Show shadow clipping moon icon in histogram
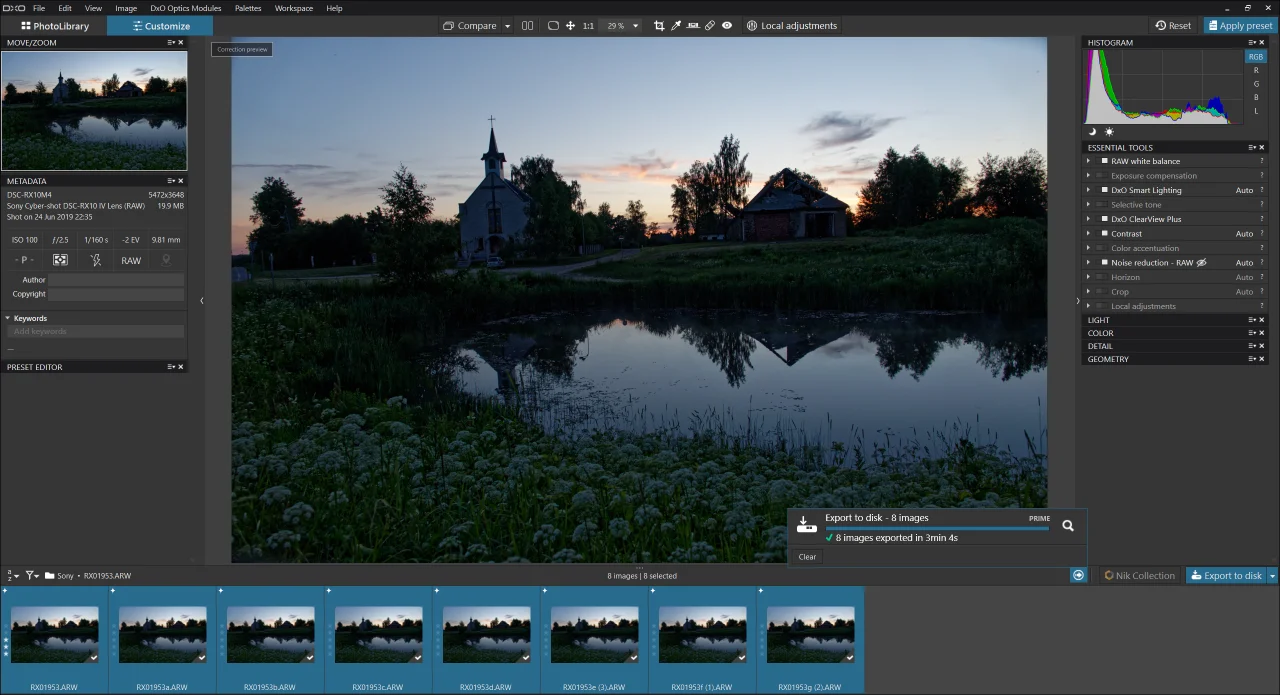Screen dimensions: 1280x695 click(1092, 131)
